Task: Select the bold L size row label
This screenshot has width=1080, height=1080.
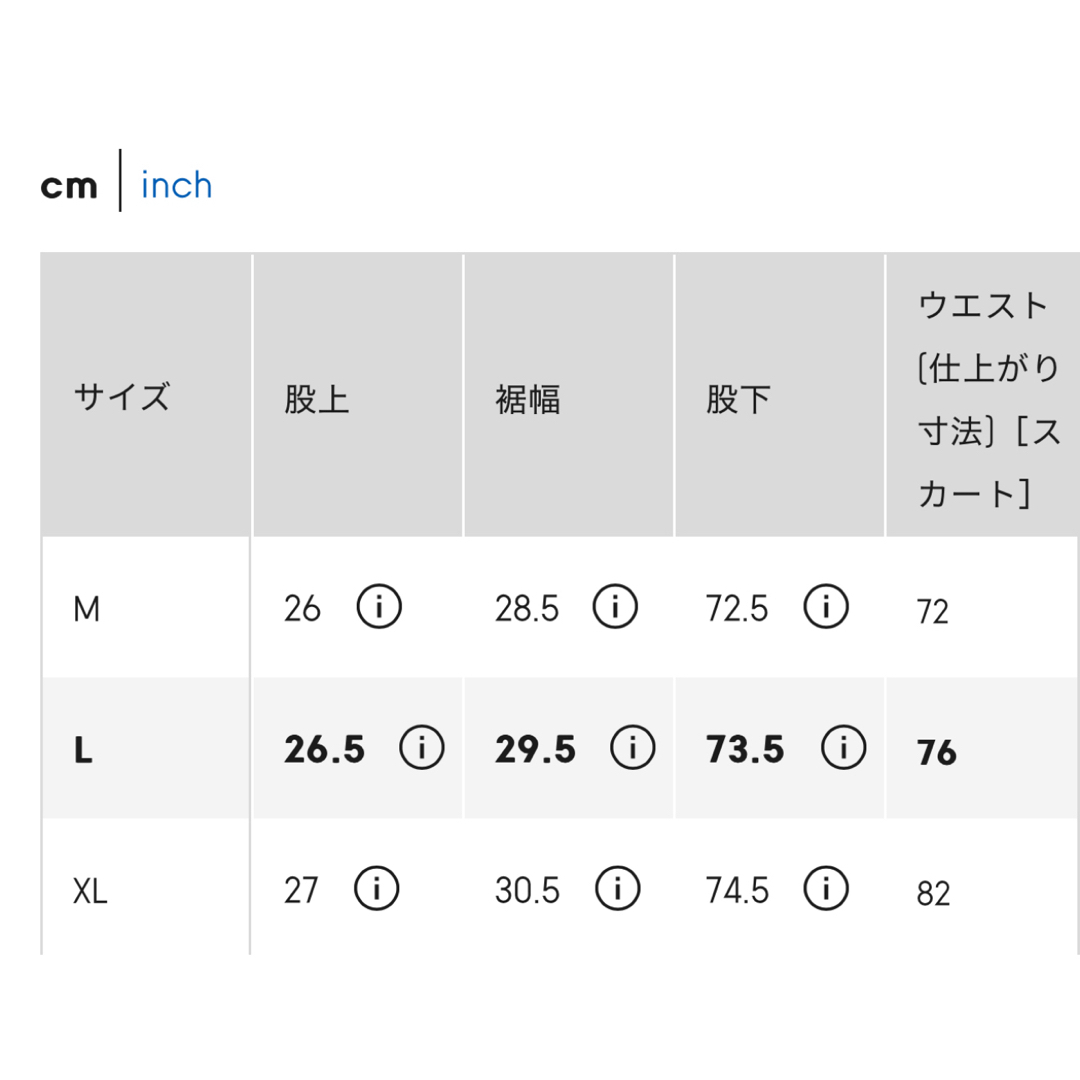Action: tap(83, 750)
